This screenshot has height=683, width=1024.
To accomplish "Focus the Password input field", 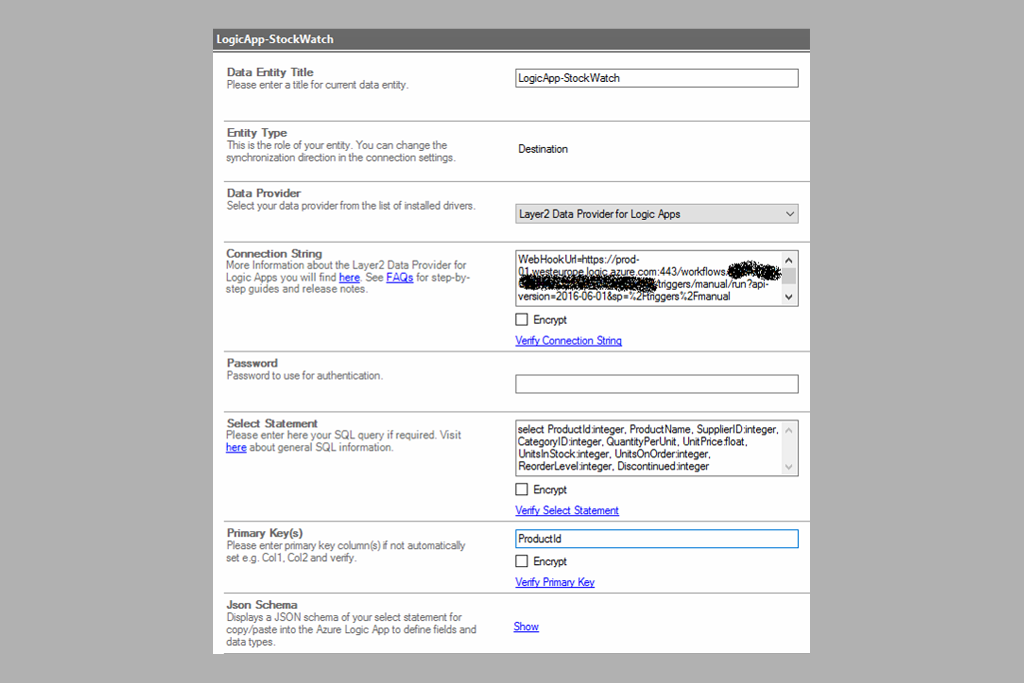I will [656, 384].
